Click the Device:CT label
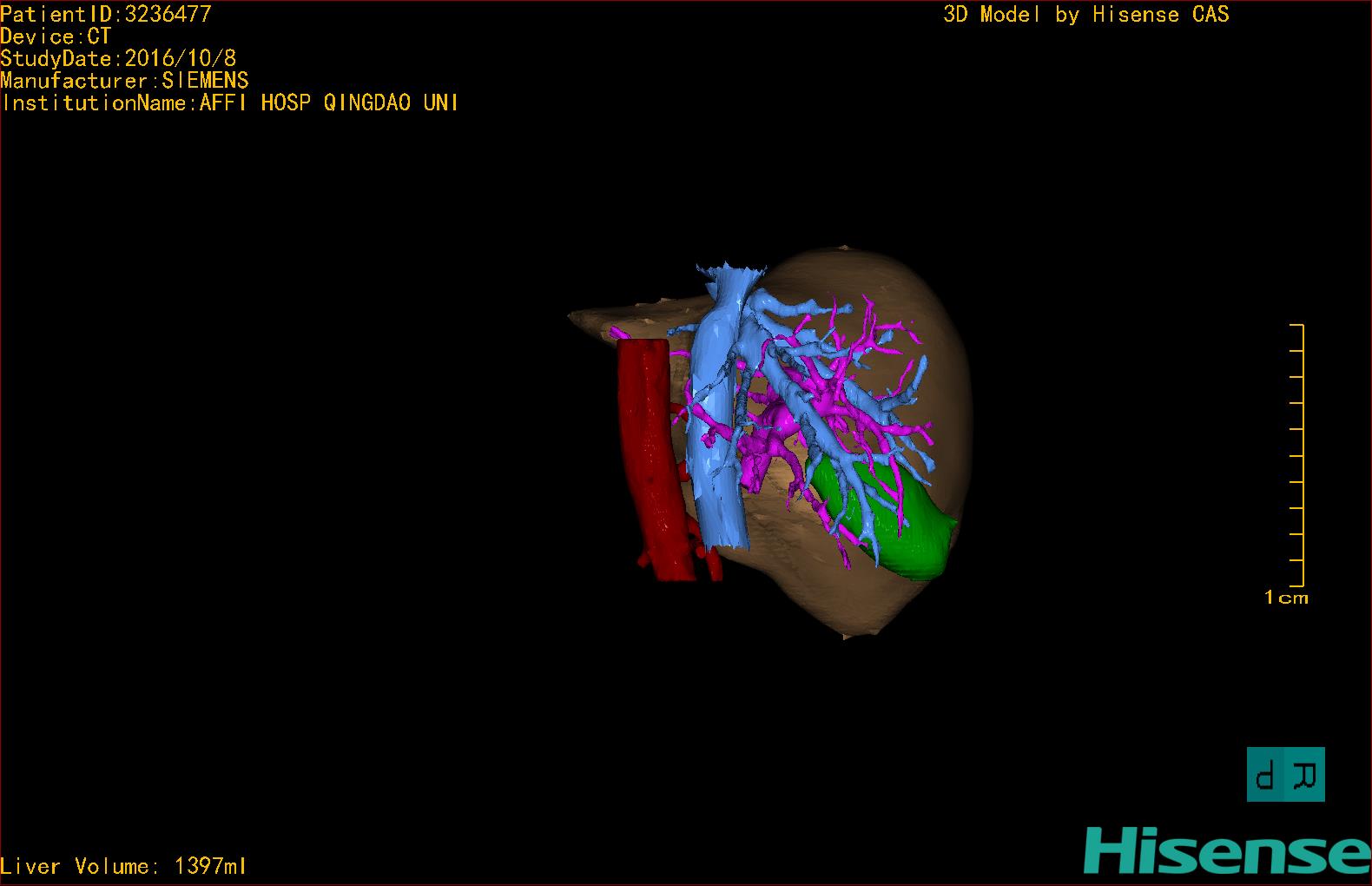 coord(56,36)
